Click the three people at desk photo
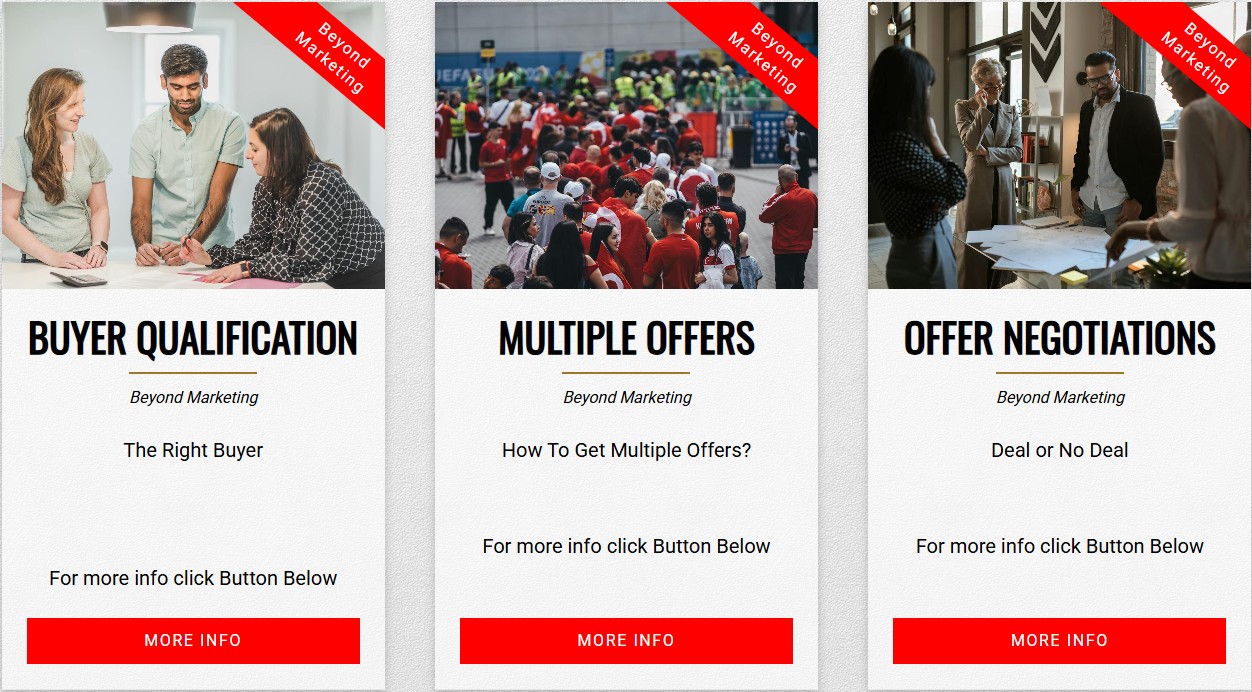 pos(193,146)
